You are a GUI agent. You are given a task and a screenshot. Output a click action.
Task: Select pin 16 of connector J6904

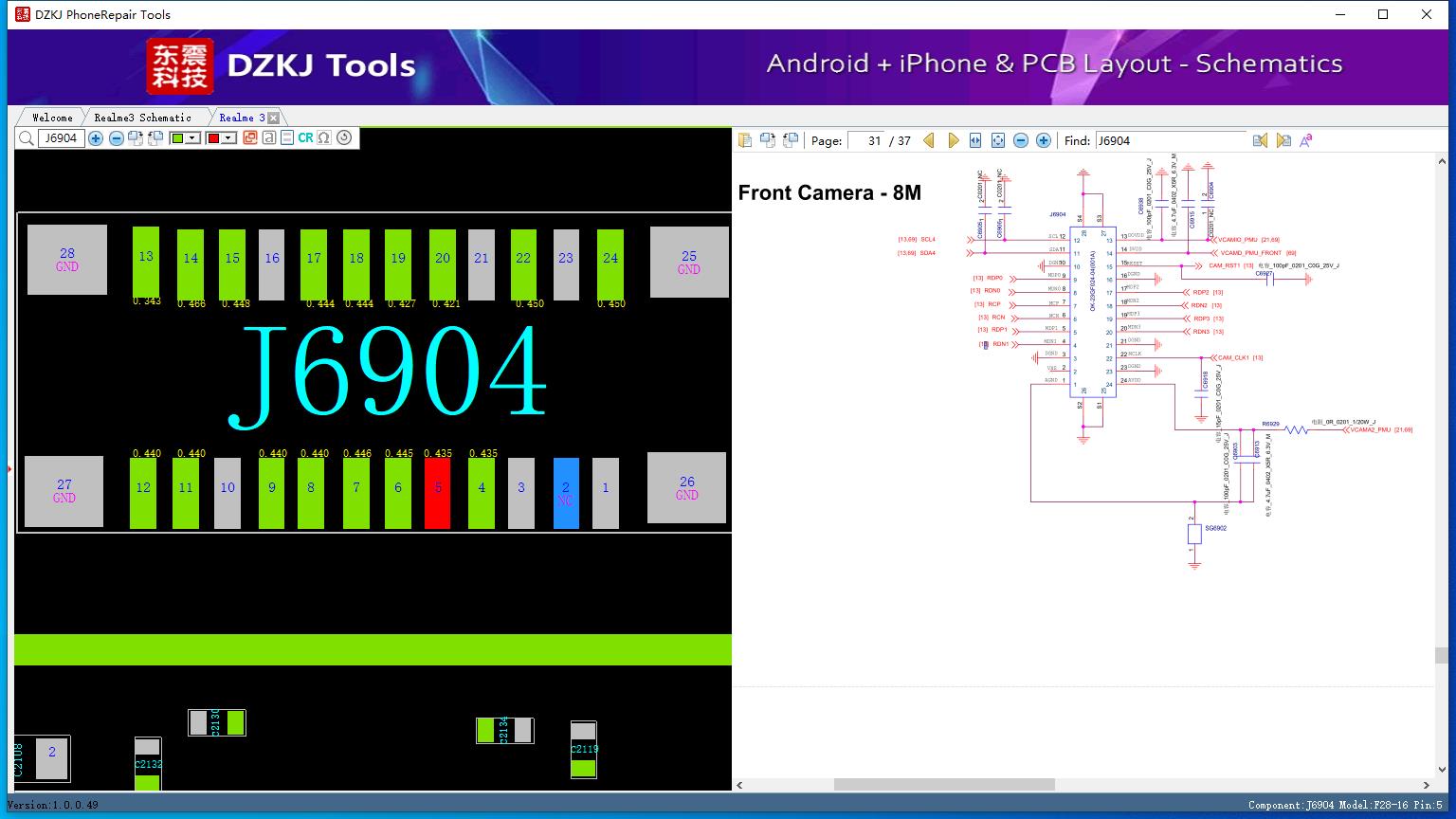point(272,264)
